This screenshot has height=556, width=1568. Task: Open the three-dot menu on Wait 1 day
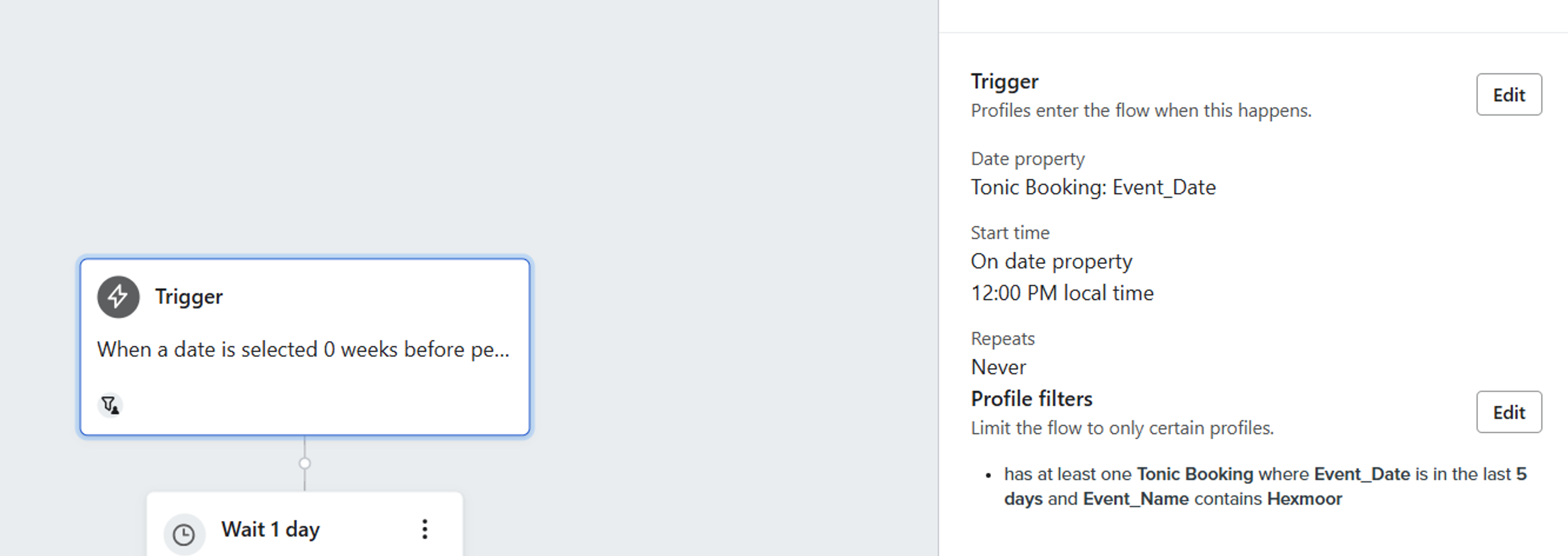click(424, 529)
